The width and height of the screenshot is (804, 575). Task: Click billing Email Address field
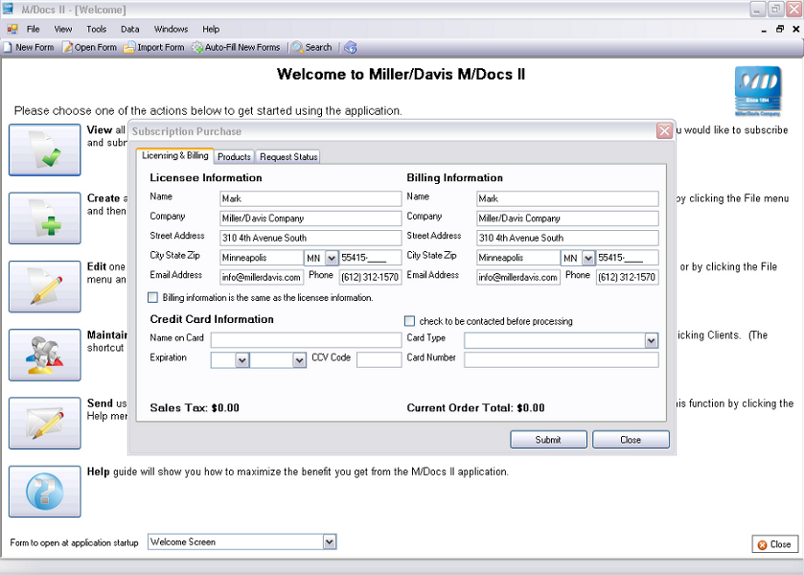coord(518,277)
